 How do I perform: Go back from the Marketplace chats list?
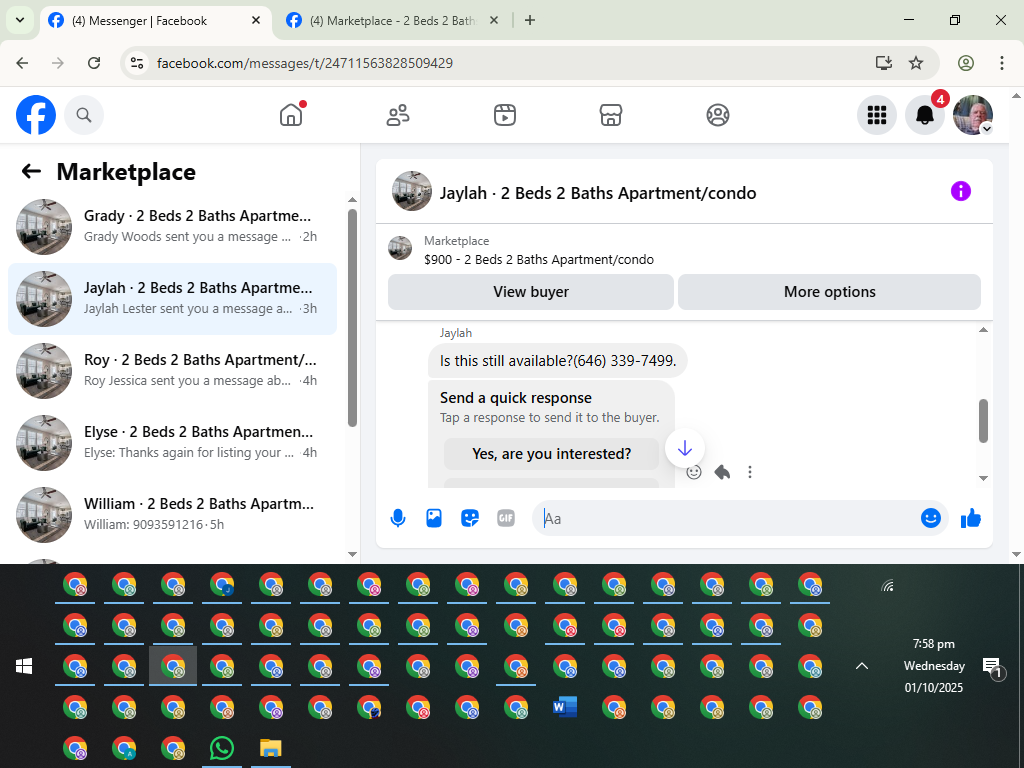[31, 171]
